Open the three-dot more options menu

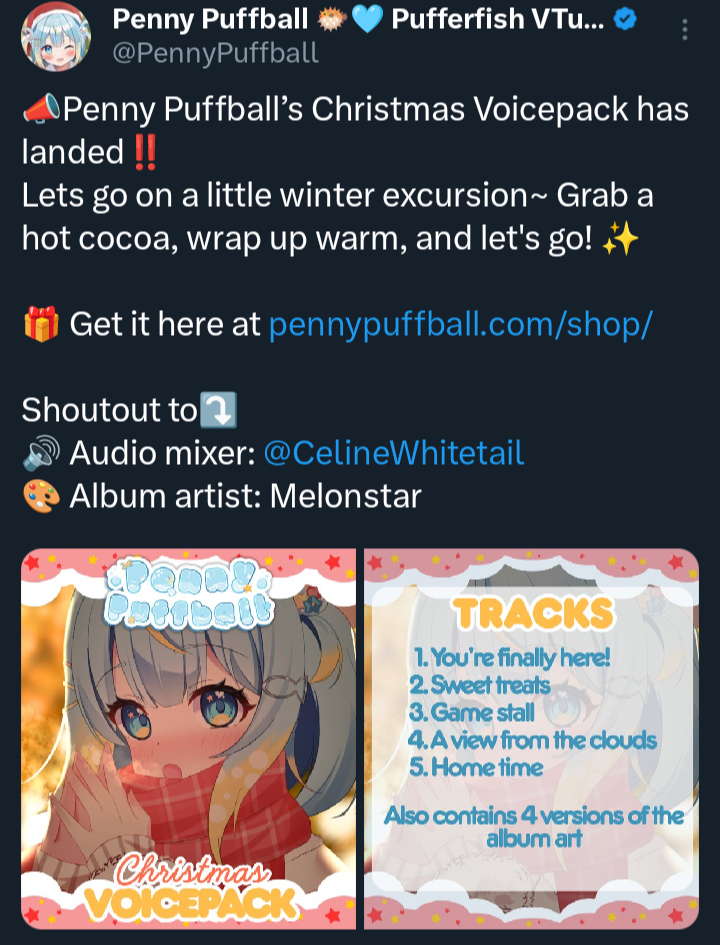pos(684,30)
